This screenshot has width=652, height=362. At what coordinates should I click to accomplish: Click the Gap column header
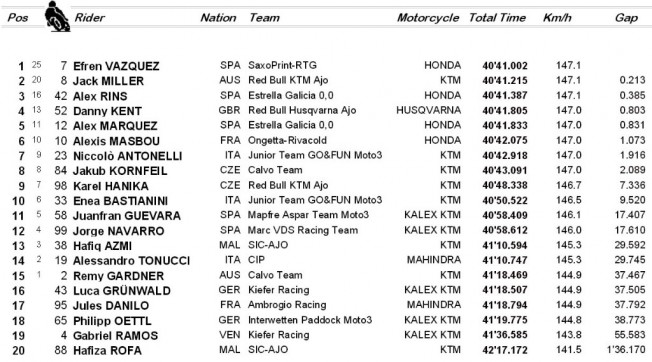click(x=626, y=18)
